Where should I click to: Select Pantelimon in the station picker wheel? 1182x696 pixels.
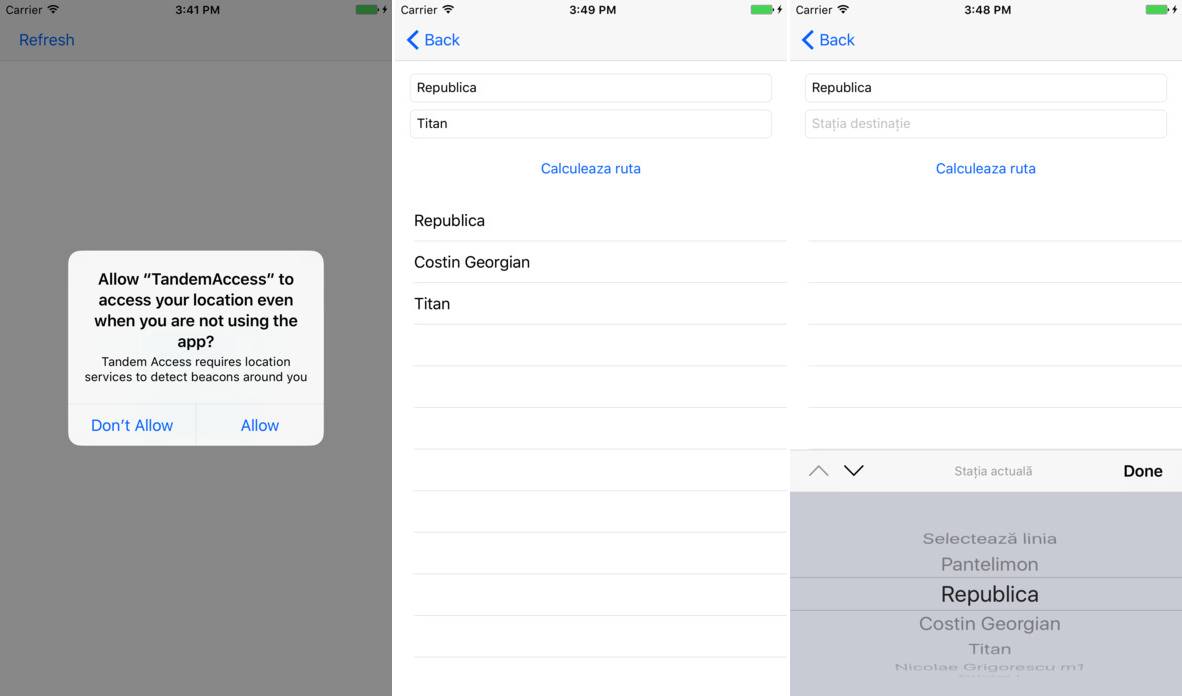tap(989, 564)
